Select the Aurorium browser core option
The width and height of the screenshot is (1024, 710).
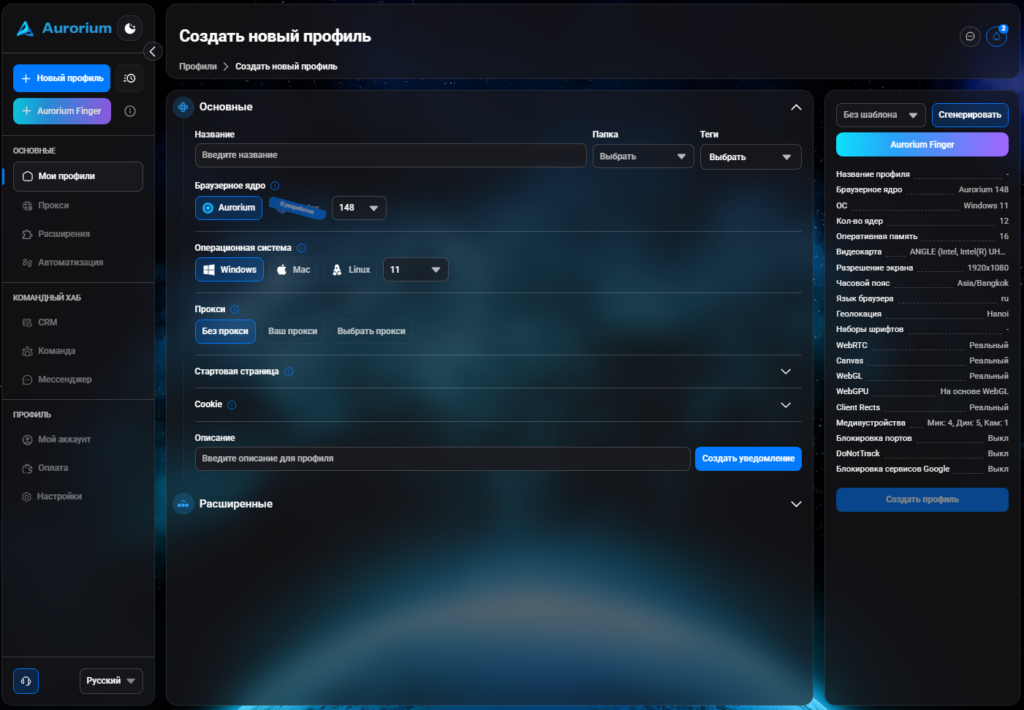pyautogui.click(x=229, y=208)
